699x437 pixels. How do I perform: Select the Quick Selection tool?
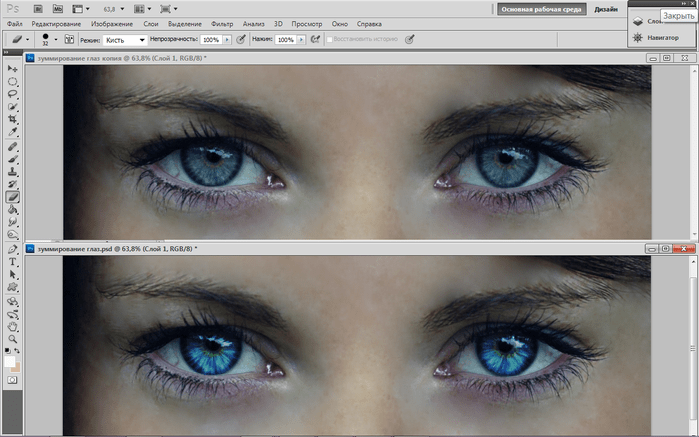point(12,107)
